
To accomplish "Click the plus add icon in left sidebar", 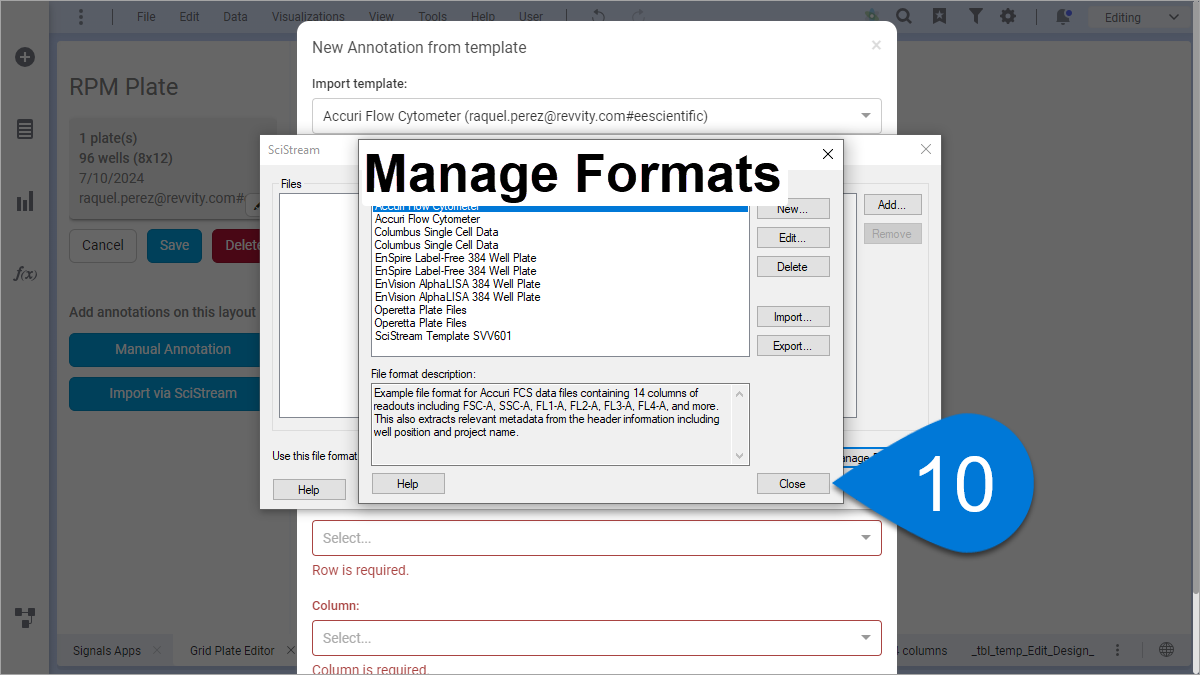I will 25,57.
